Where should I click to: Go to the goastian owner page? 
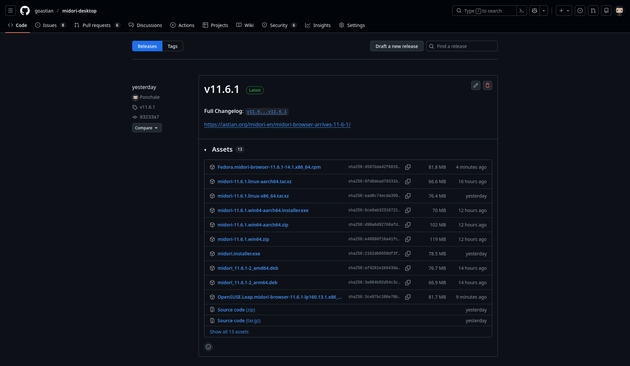pos(44,11)
